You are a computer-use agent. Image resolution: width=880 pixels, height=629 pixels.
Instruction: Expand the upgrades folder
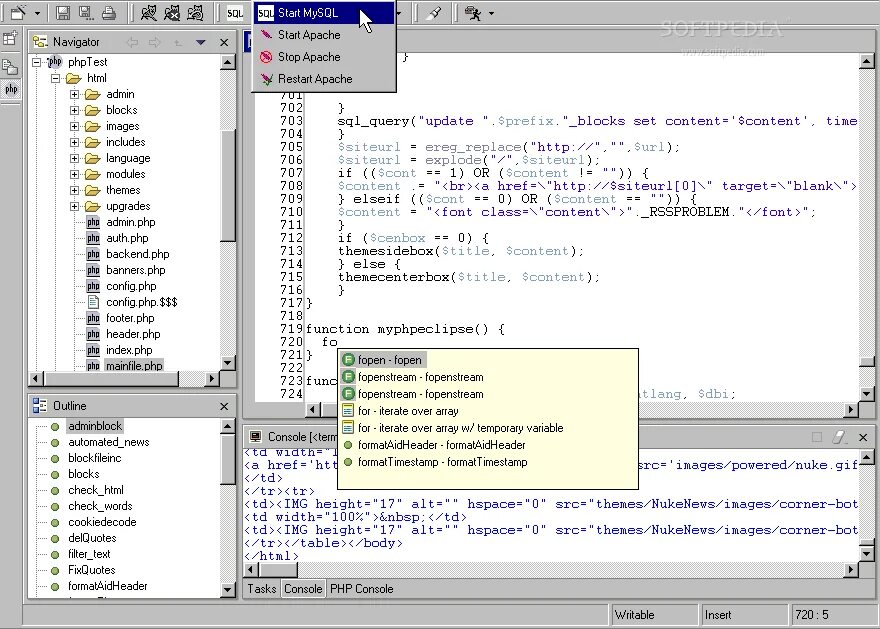coord(74,206)
